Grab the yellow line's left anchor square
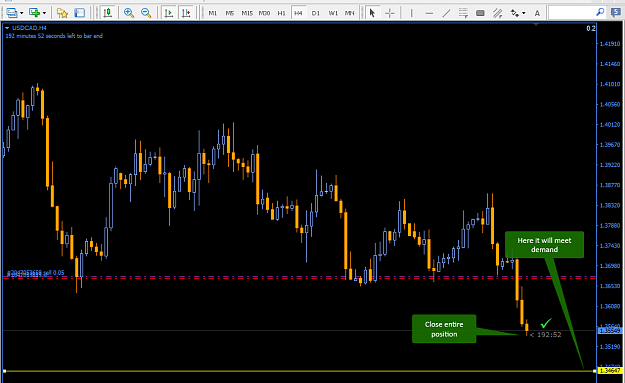This screenshot has width=625, height=383. coord(4,371)
